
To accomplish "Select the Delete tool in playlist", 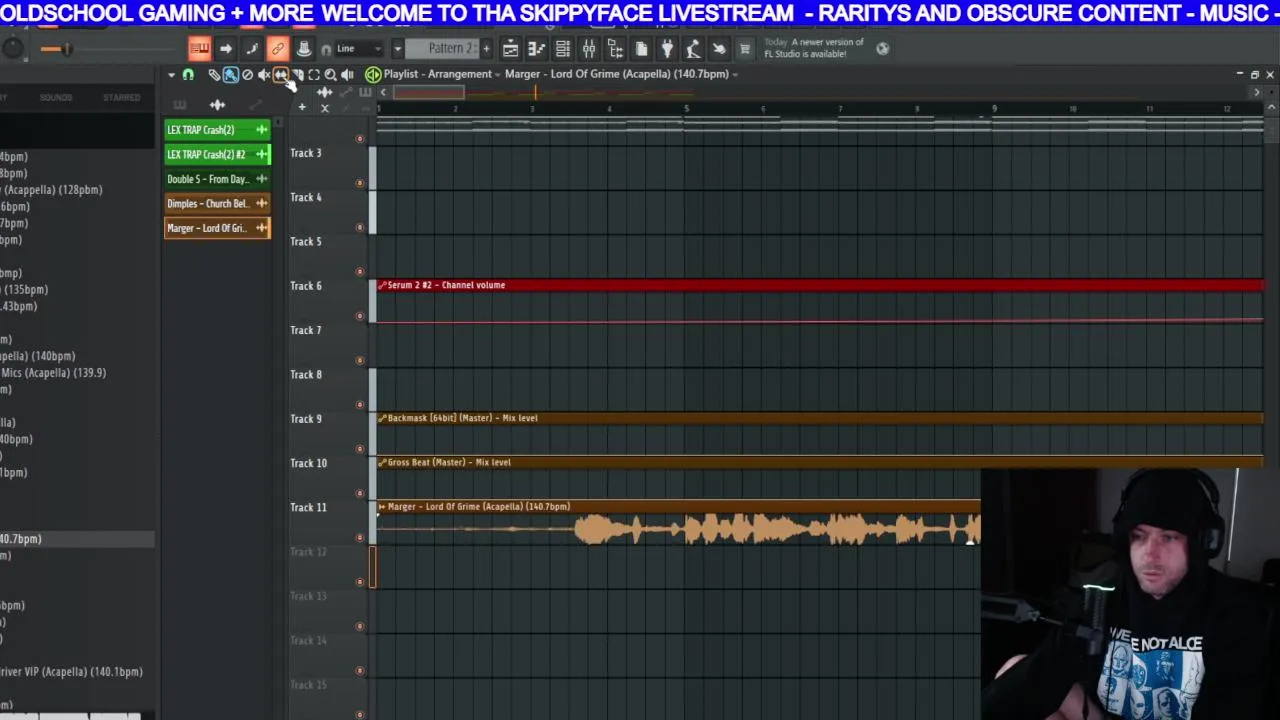I will tap(248, 75).
